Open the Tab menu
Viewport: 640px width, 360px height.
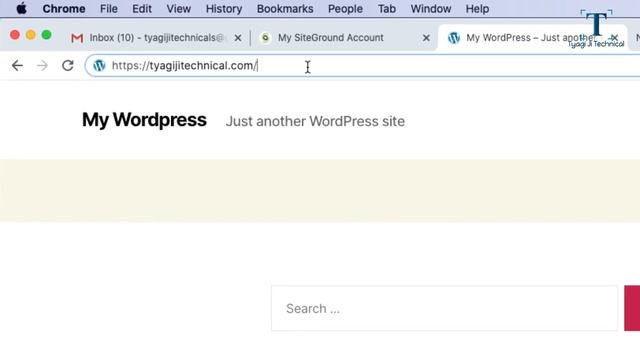tap(387, 9)
